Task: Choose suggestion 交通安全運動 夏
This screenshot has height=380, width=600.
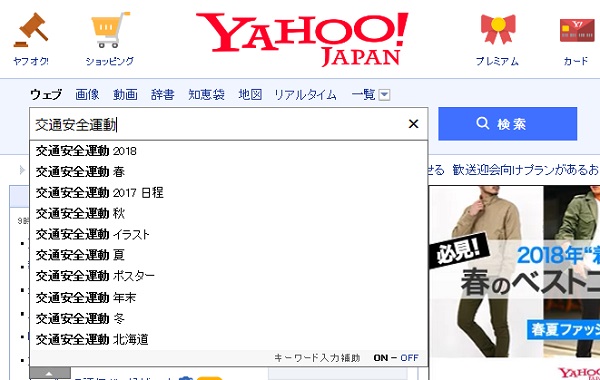Action: pyautogui.click(x=228, y=255)
